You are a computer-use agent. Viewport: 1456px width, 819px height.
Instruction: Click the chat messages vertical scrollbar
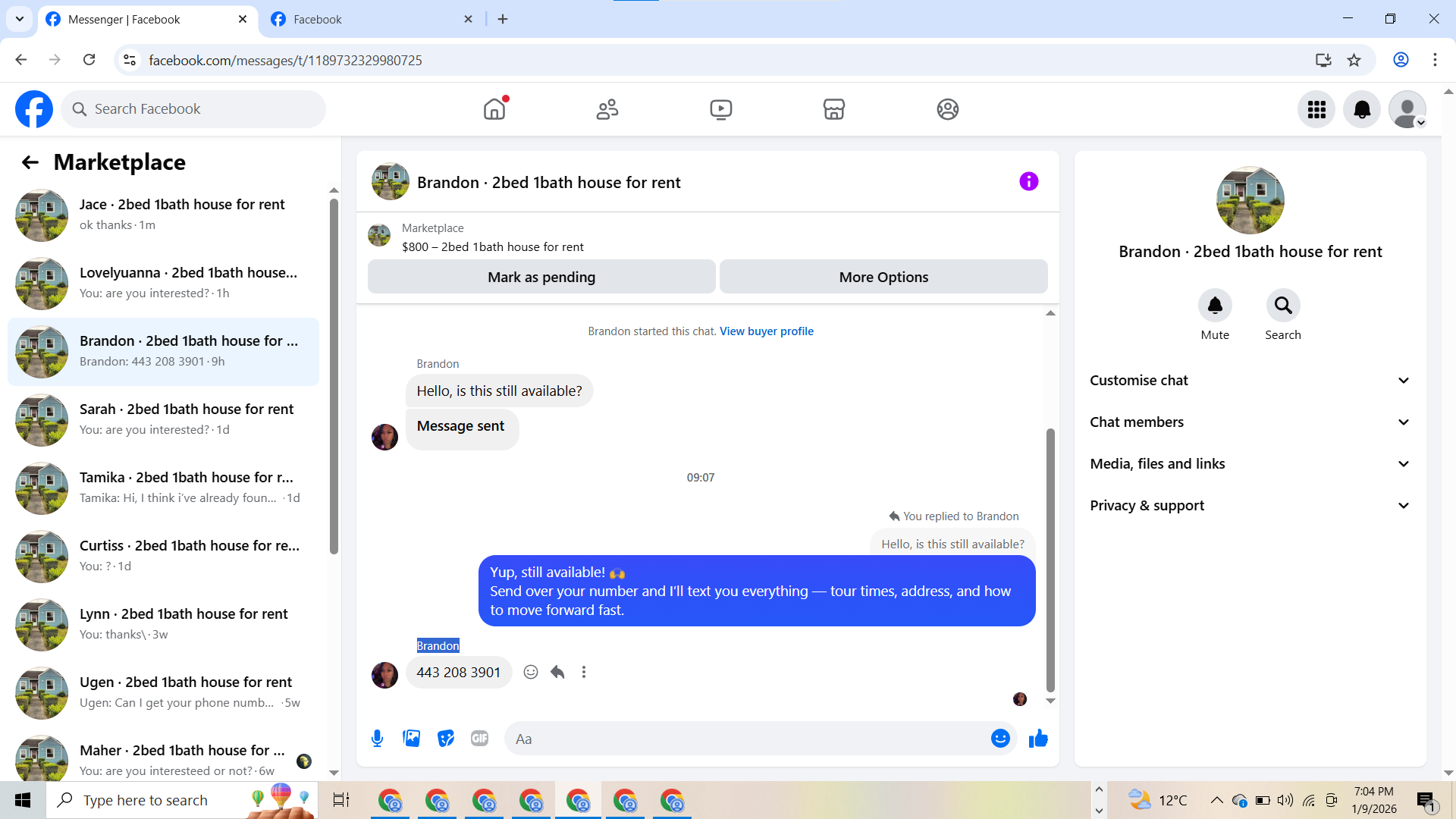click(1050, 561)
